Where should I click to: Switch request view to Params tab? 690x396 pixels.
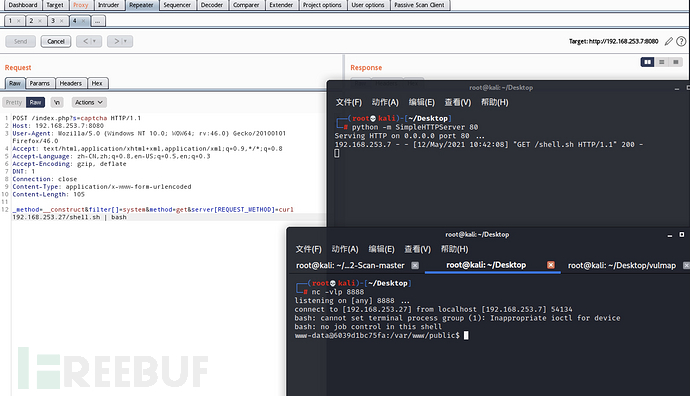[x=40, y=83]
